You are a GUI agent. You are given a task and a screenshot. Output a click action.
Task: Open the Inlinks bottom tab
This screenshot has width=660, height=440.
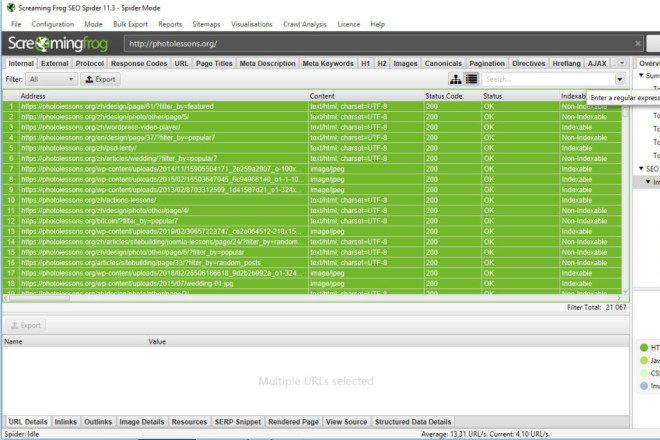(x=66, y=421)
